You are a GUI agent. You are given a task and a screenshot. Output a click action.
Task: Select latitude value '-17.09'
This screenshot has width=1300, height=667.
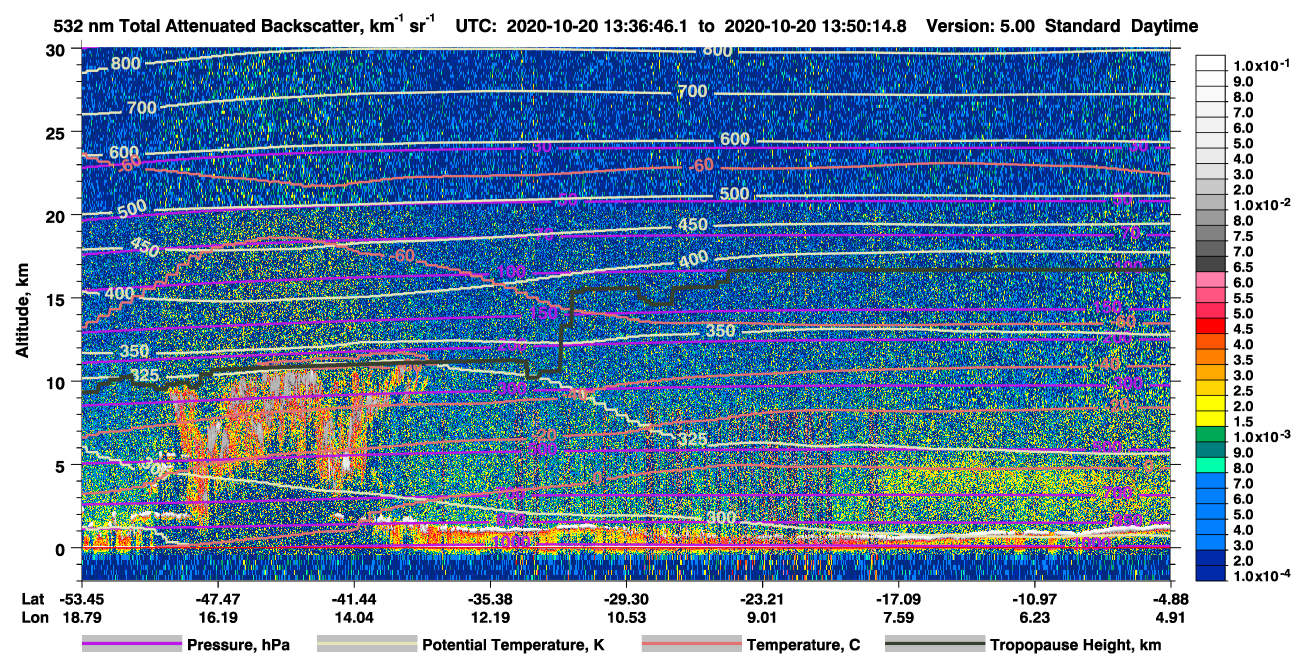coord(898,599)
